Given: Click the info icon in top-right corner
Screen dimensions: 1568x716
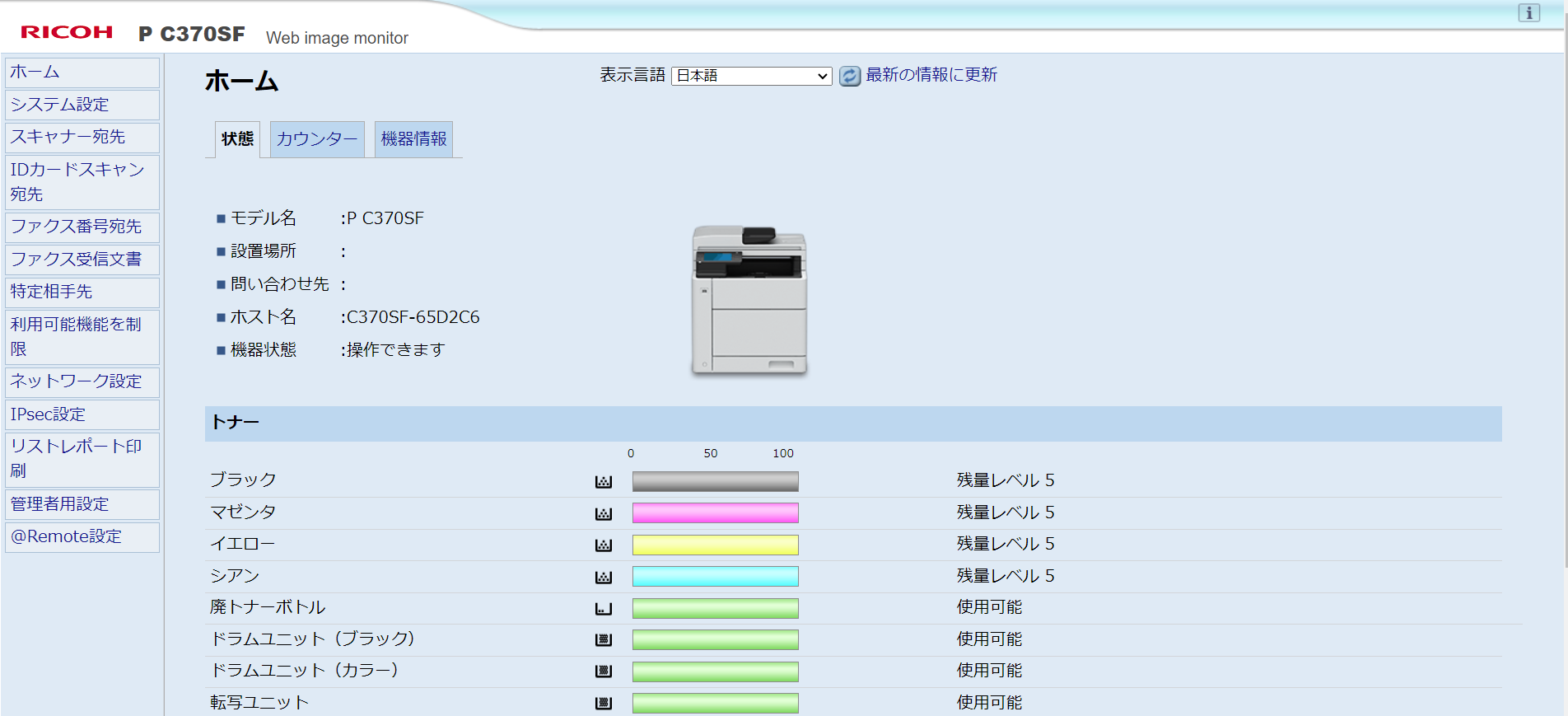Looking at the screenshot, I should (x=1528, y=13).
